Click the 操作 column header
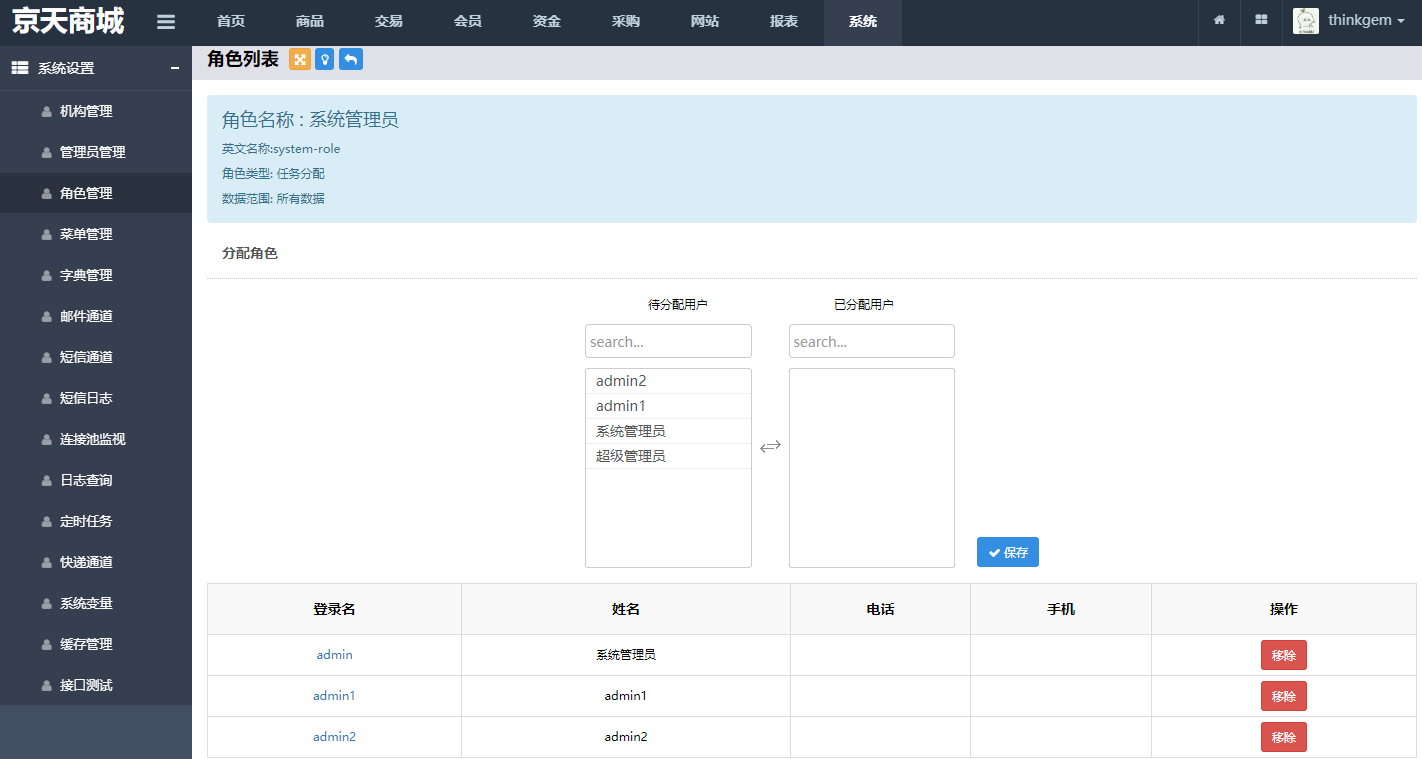The image size is (1422, 759). 1284,609
